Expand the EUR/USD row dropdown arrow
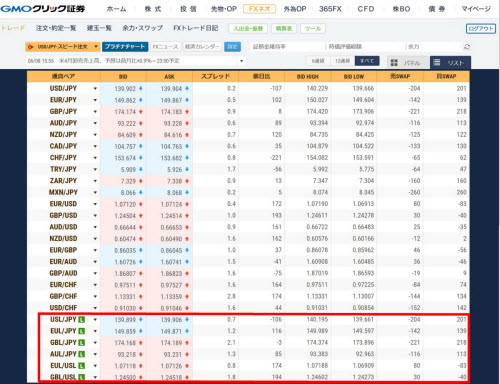The height and width of the screenshot is (384, 500). point(95,204)
